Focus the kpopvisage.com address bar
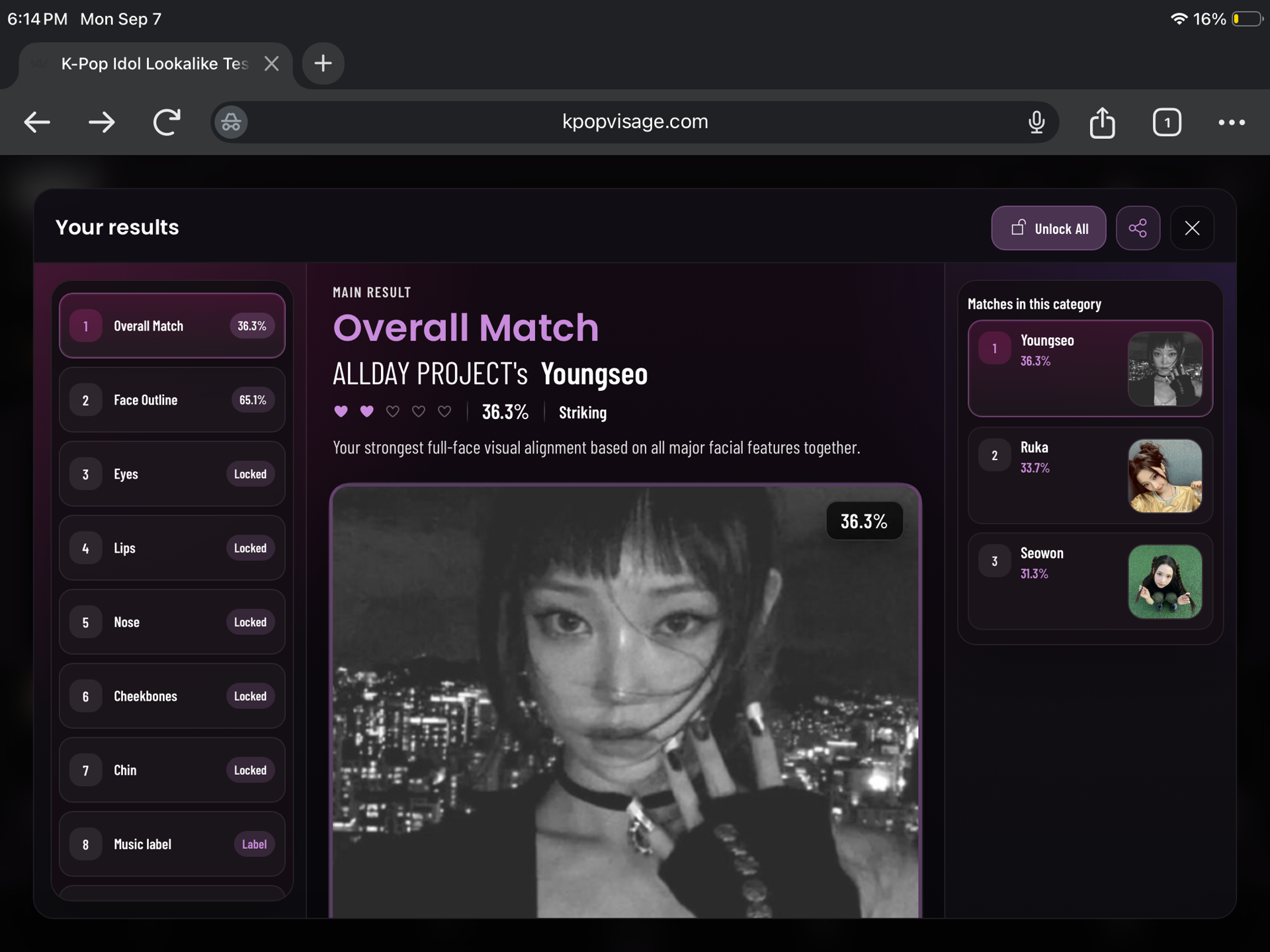The image size is (1270, 952). tap(635, 122)
